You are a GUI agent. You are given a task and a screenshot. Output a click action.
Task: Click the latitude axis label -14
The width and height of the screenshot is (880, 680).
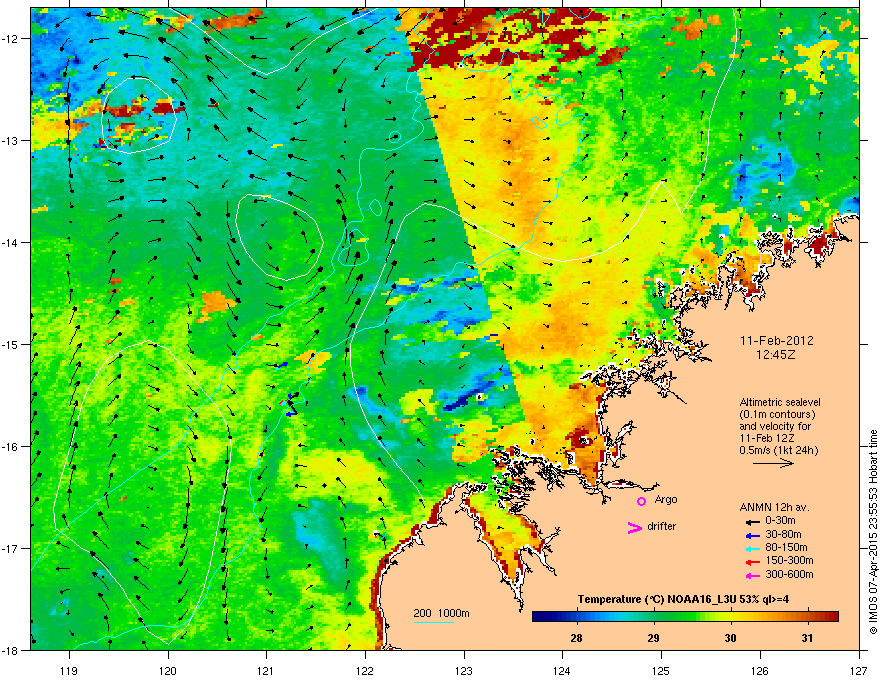(x=11, y=243)
